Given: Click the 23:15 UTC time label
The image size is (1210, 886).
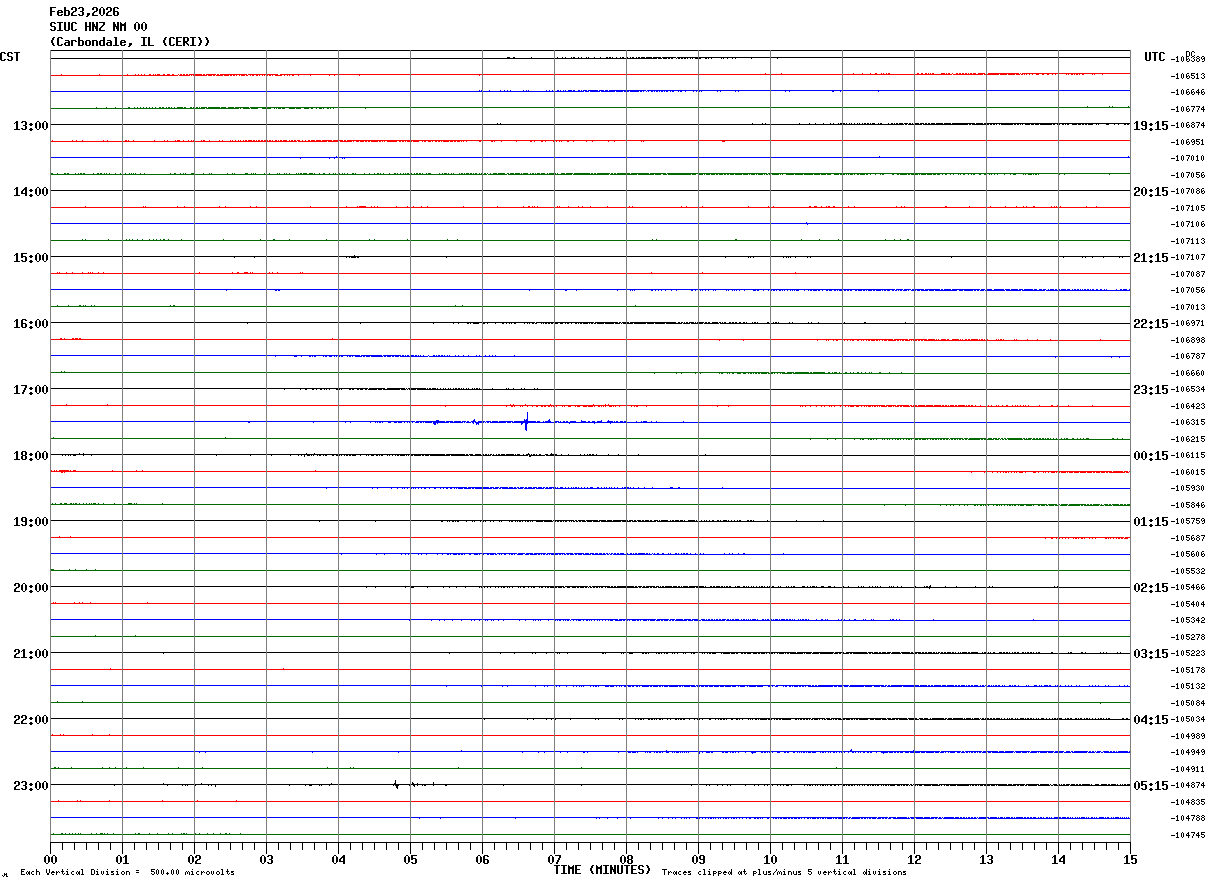Looking at the screenshot, I should pos(1151,389).
